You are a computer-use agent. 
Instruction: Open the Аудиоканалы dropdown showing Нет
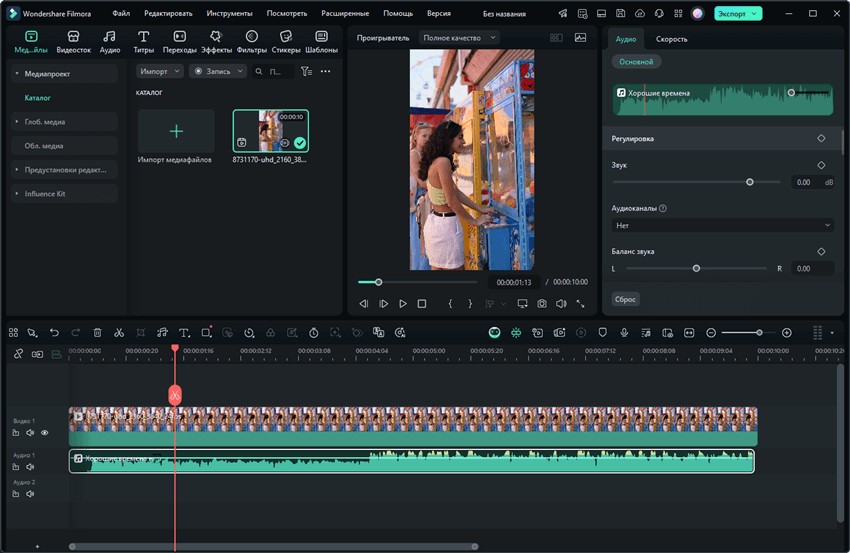[x=722, y=225]
